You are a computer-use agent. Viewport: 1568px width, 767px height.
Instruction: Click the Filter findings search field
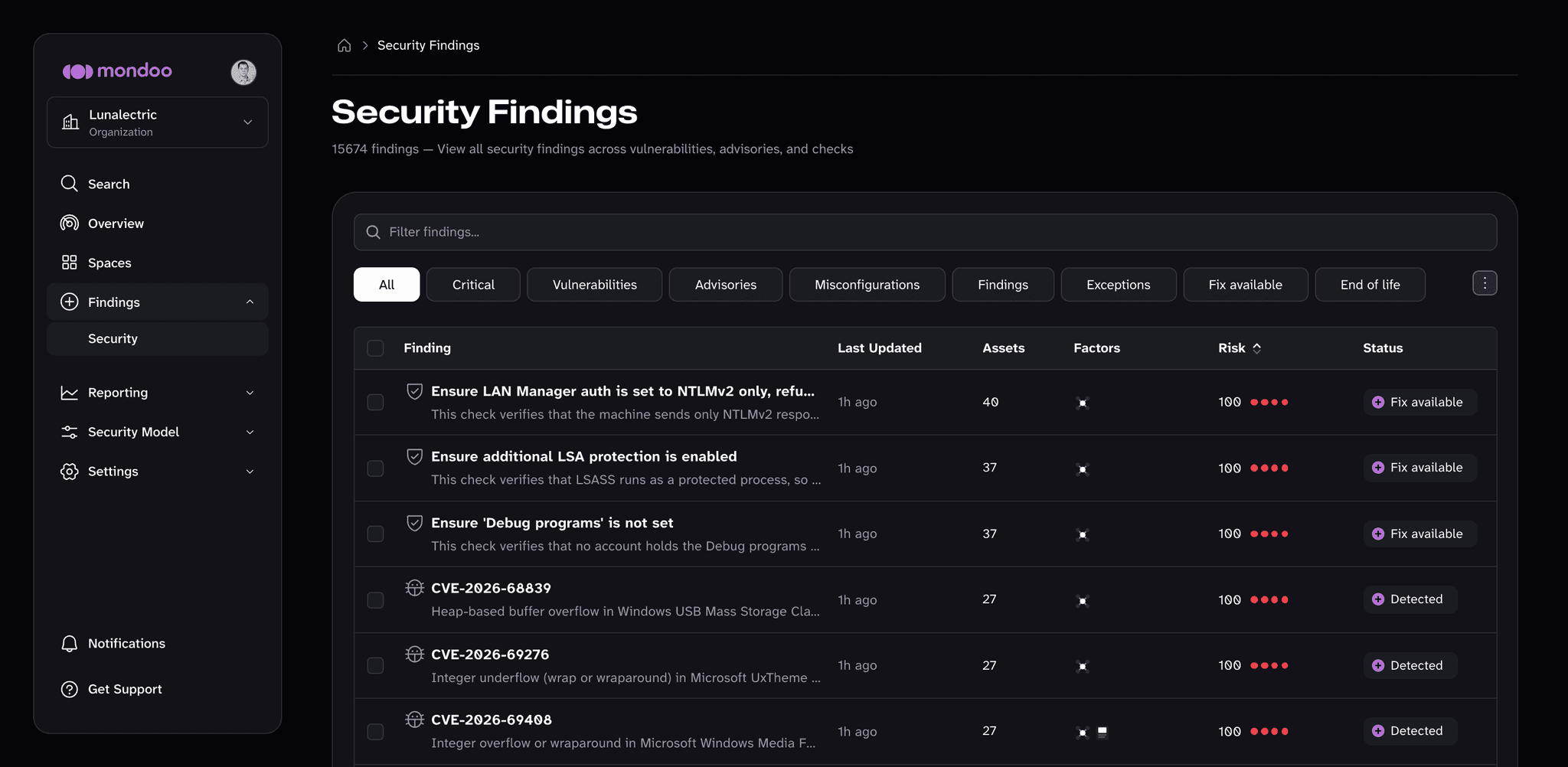click(x=925, y=232)
